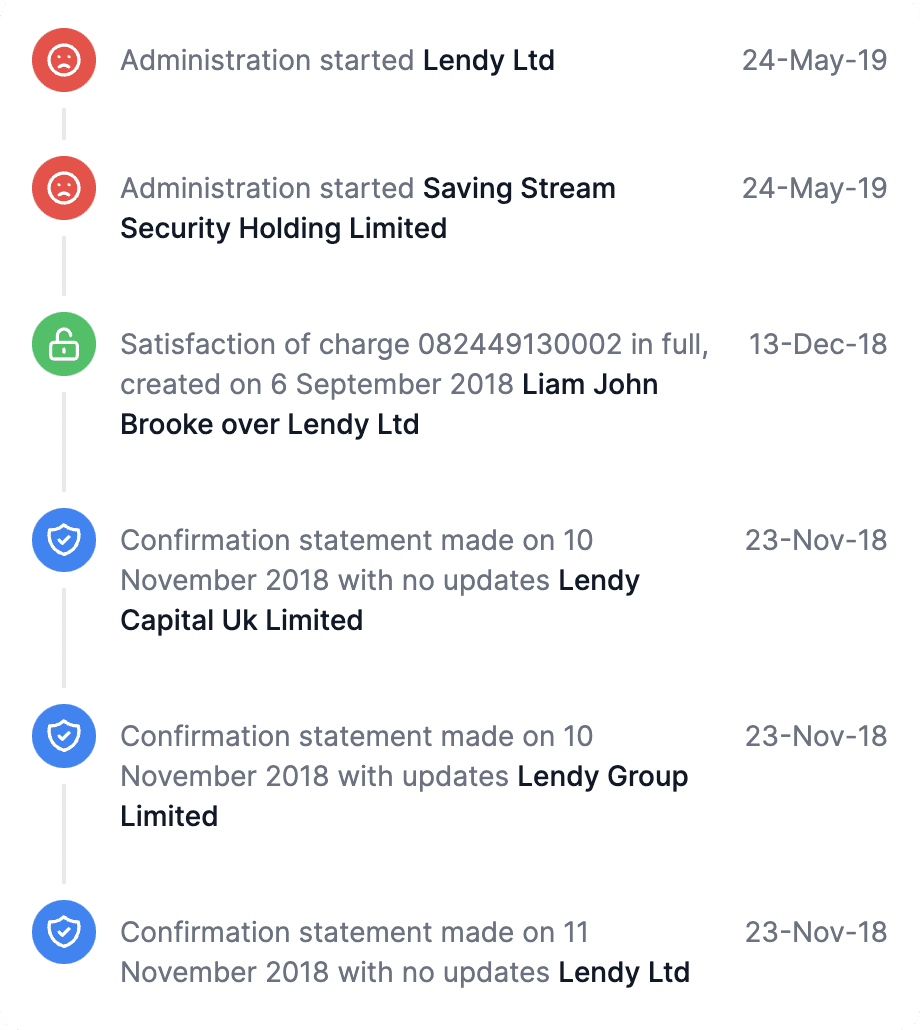
Task: Open Saving Stream Security Holding Limited link
Action: pos(368,208)
